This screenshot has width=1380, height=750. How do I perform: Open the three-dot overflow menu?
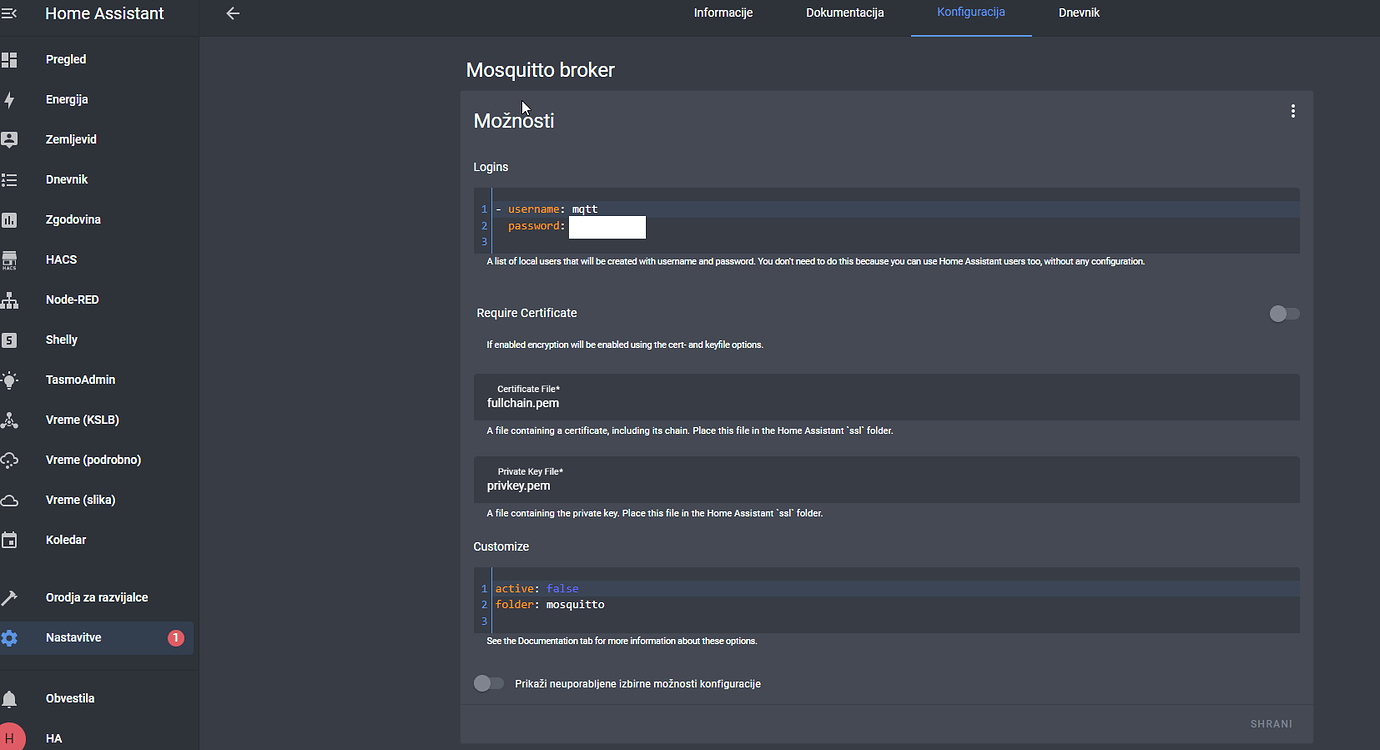1293,111
